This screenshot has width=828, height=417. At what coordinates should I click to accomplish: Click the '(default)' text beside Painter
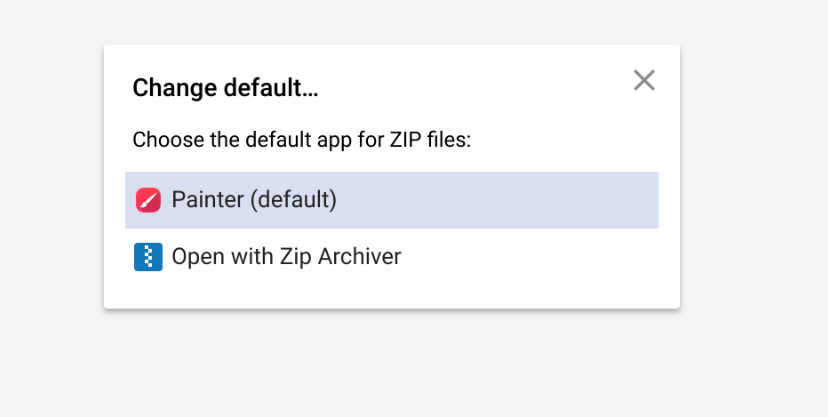tap(292, 200)
